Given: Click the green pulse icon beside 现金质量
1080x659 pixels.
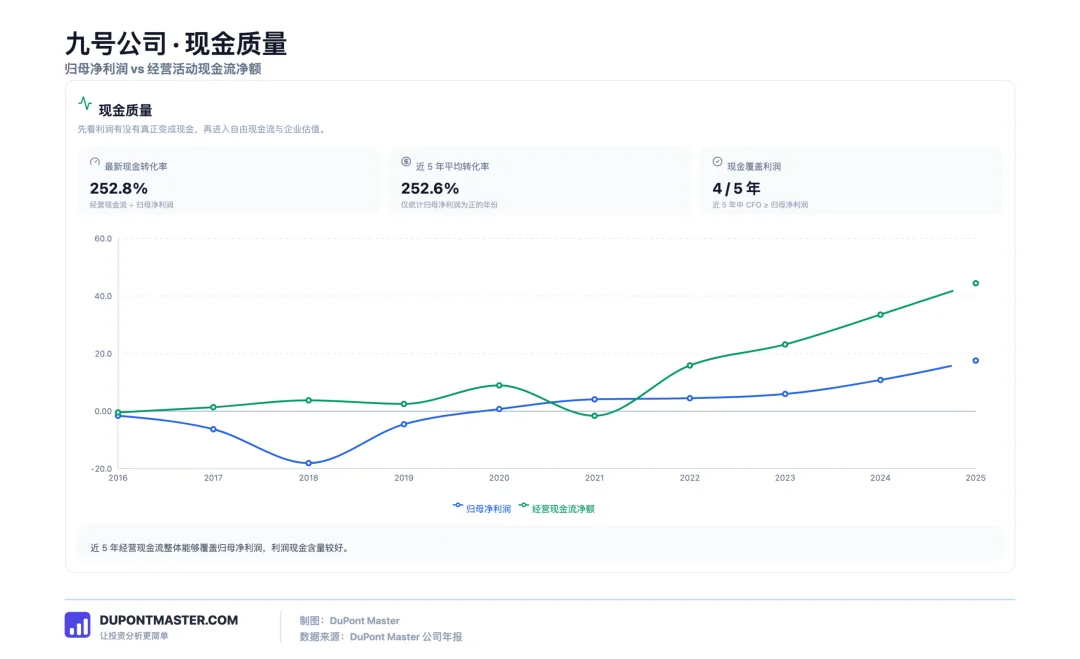Looking at the screenshot, I should pos(85,103).
